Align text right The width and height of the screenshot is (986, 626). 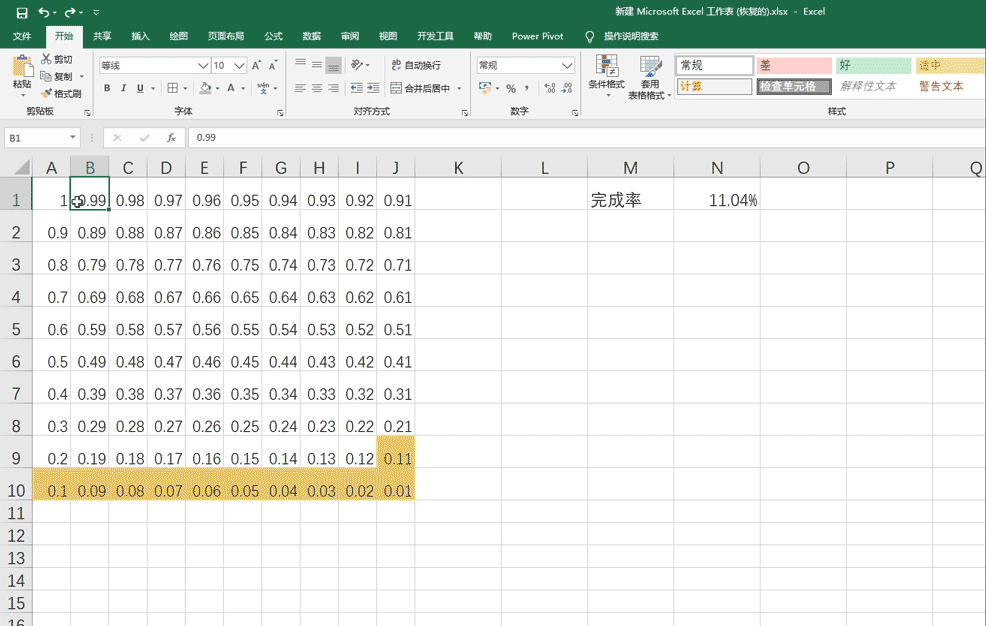pos(333,89)
